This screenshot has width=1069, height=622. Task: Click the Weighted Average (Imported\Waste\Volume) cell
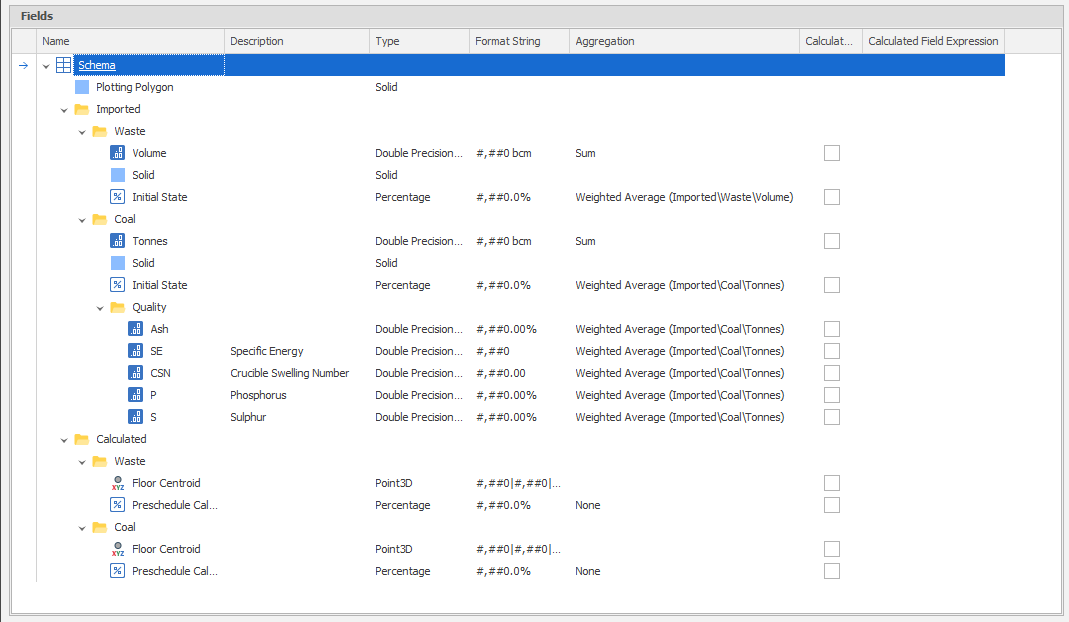pos(684,197)
